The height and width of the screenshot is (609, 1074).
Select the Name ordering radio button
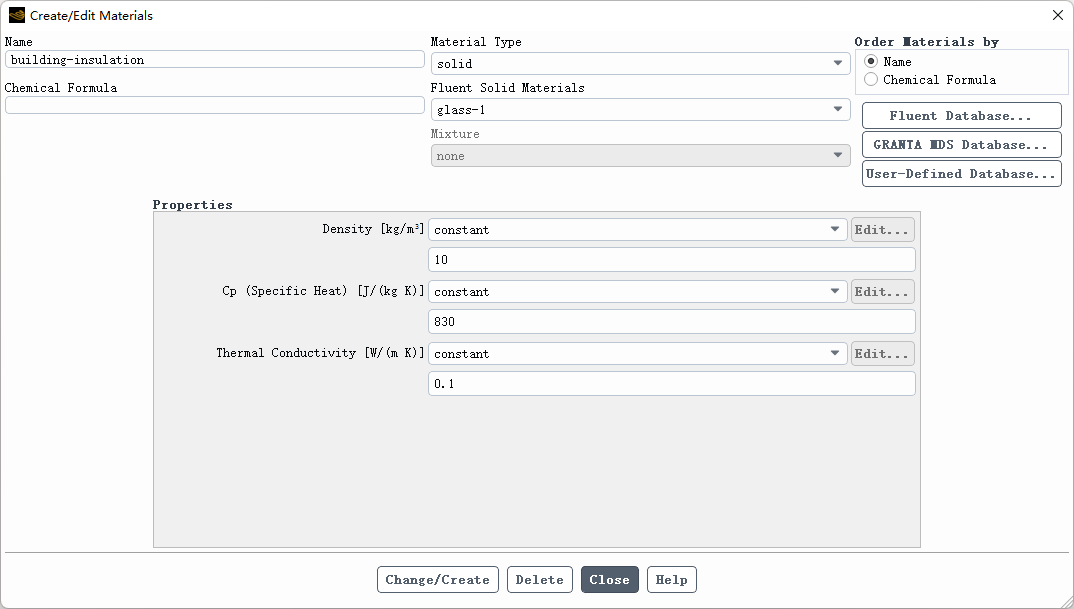[x=871, y=62]
